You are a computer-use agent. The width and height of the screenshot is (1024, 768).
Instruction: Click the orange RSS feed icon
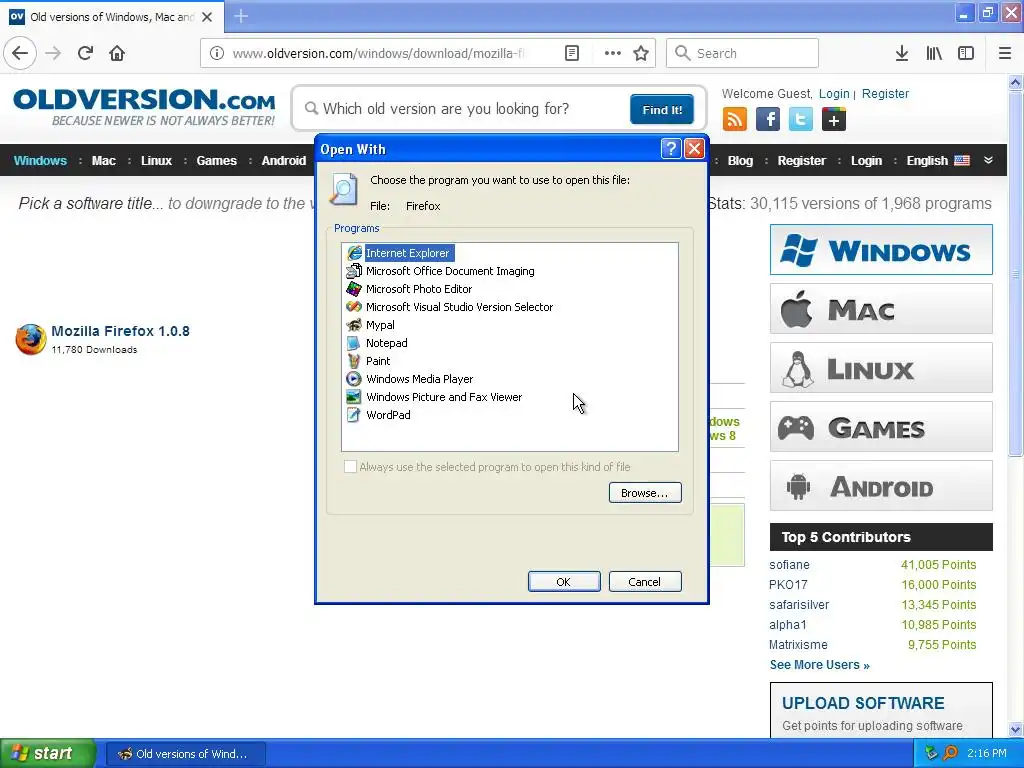(x=735, y=120)
